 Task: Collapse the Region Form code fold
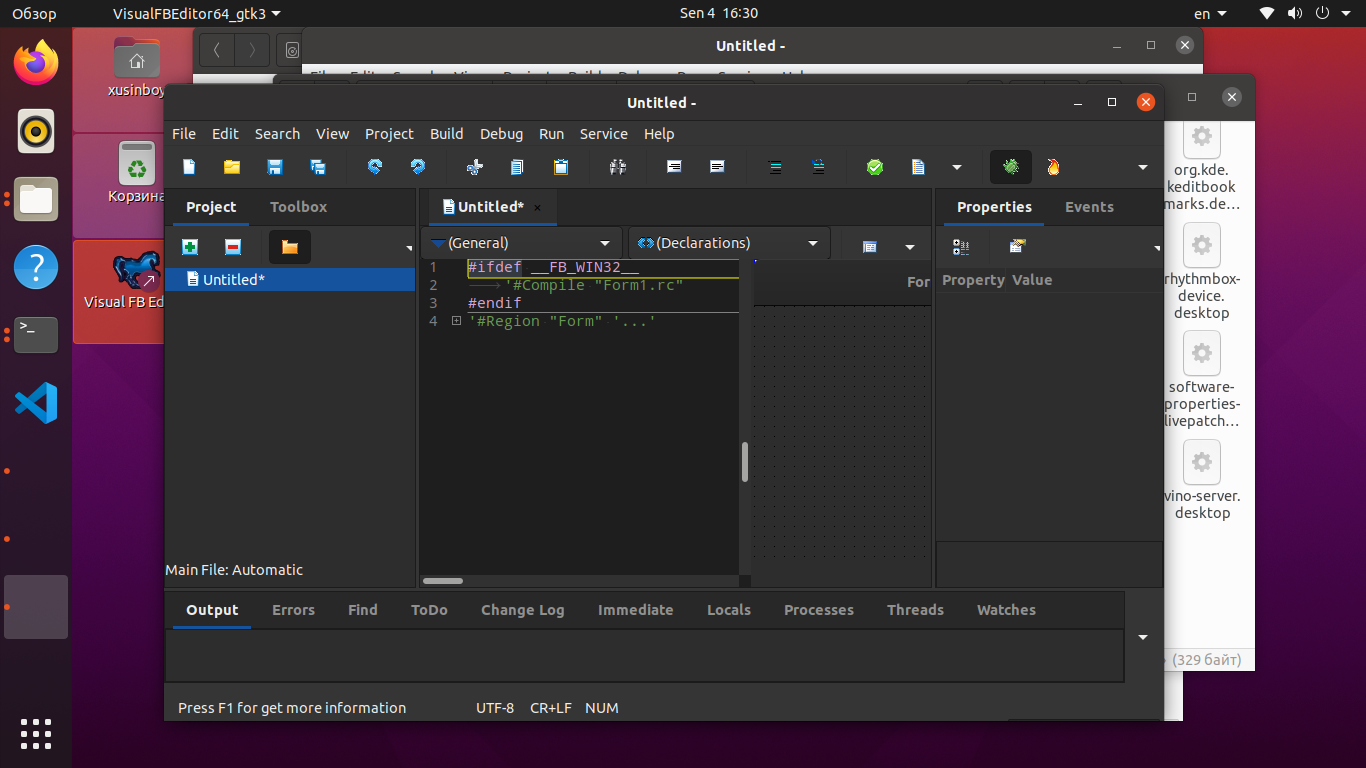point(457,321)
